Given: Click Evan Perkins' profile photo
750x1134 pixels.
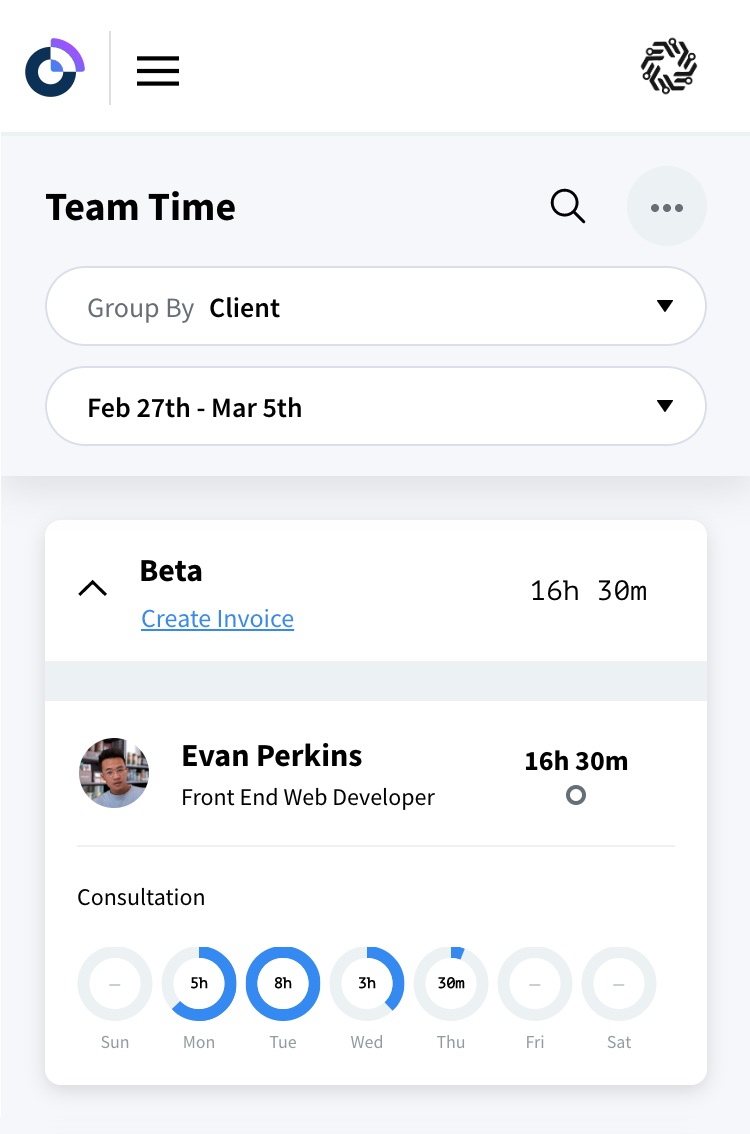Looking at the screenshot, I should (114, 773).
